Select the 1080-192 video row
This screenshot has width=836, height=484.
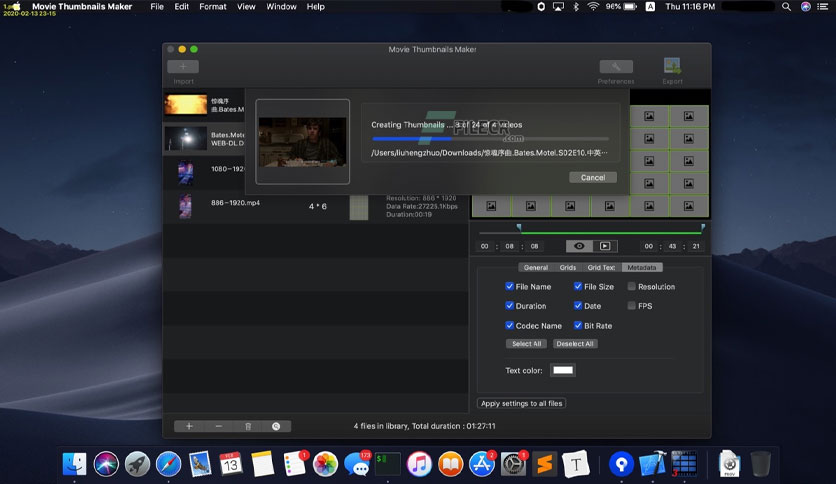coord(204,173)
